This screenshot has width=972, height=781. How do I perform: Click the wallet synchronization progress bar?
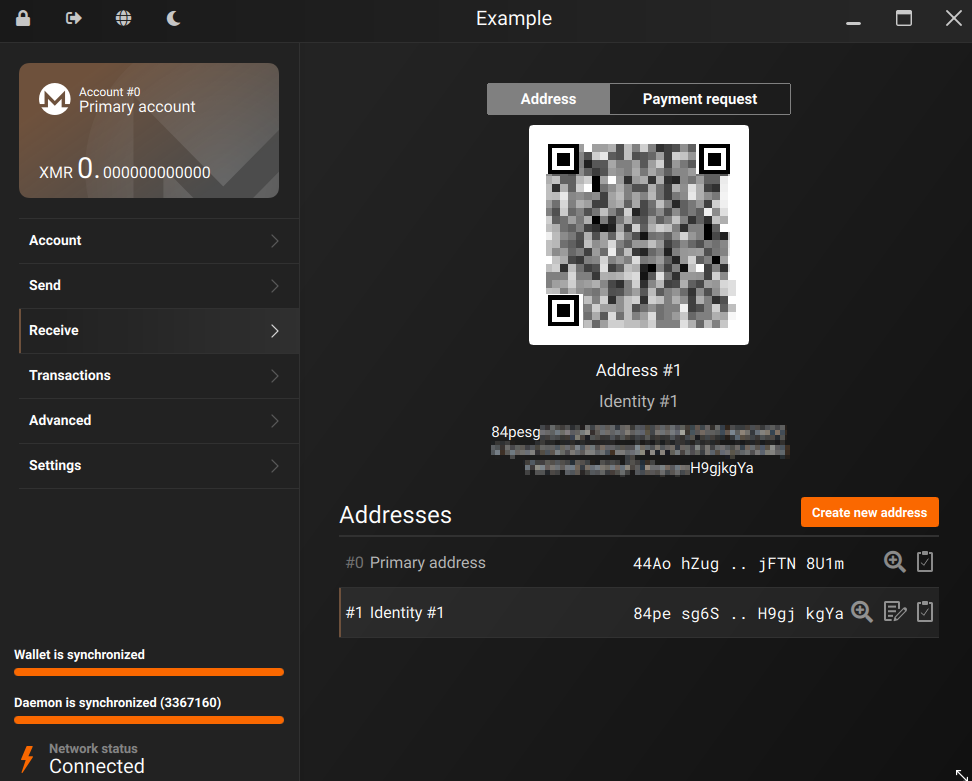tap(149, 672)
